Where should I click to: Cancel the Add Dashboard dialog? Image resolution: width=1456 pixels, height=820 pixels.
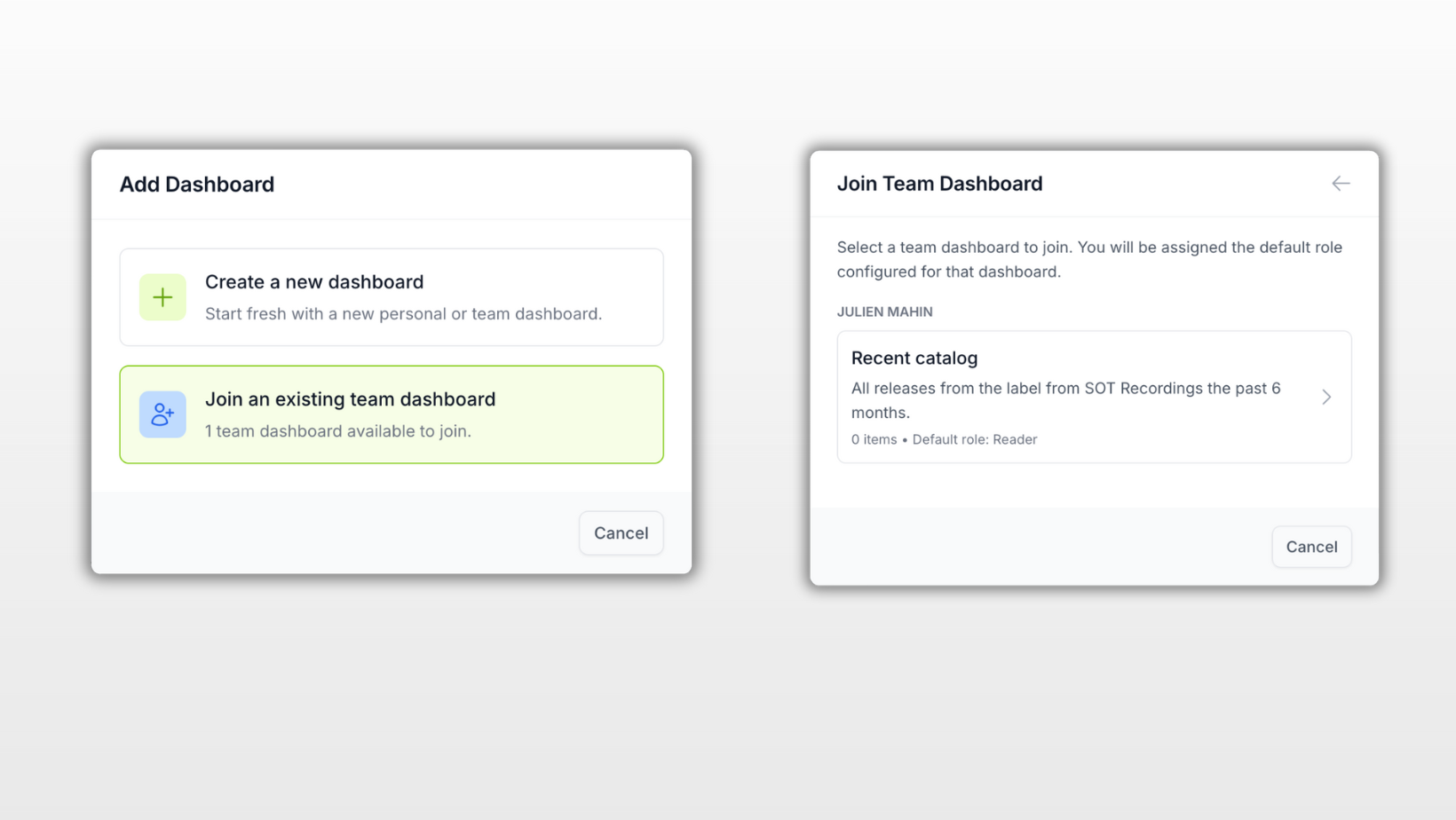click(x=621, y=532)
